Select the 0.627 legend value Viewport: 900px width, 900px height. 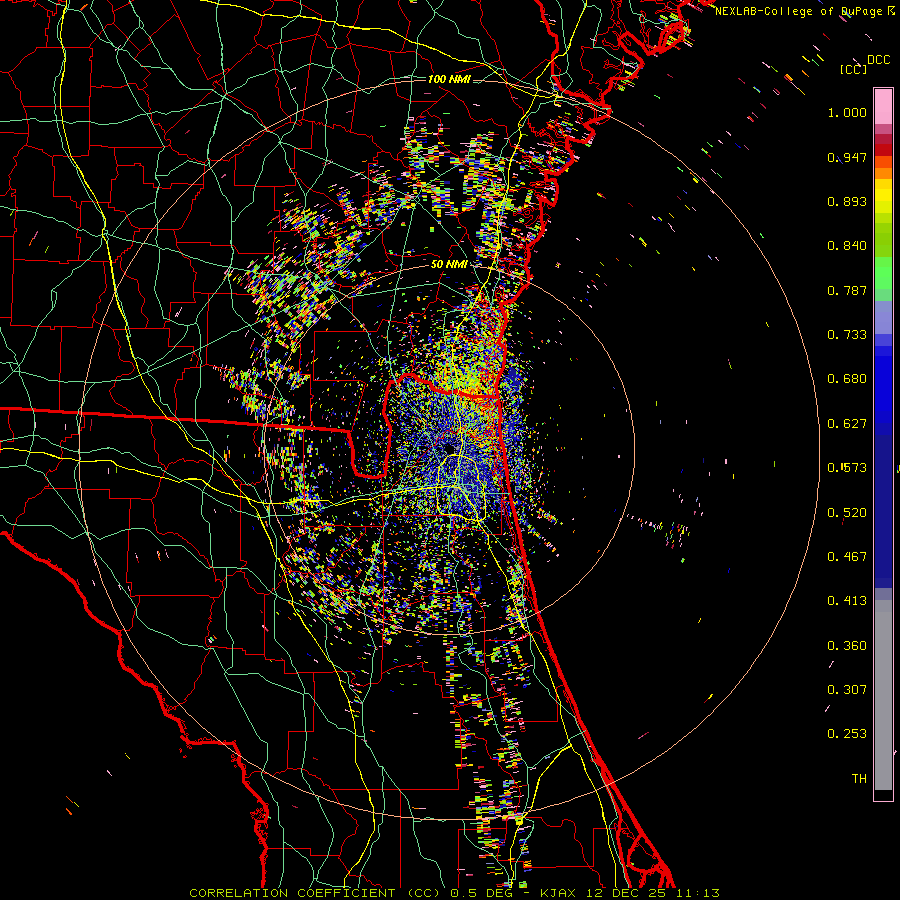coord(847,424)
